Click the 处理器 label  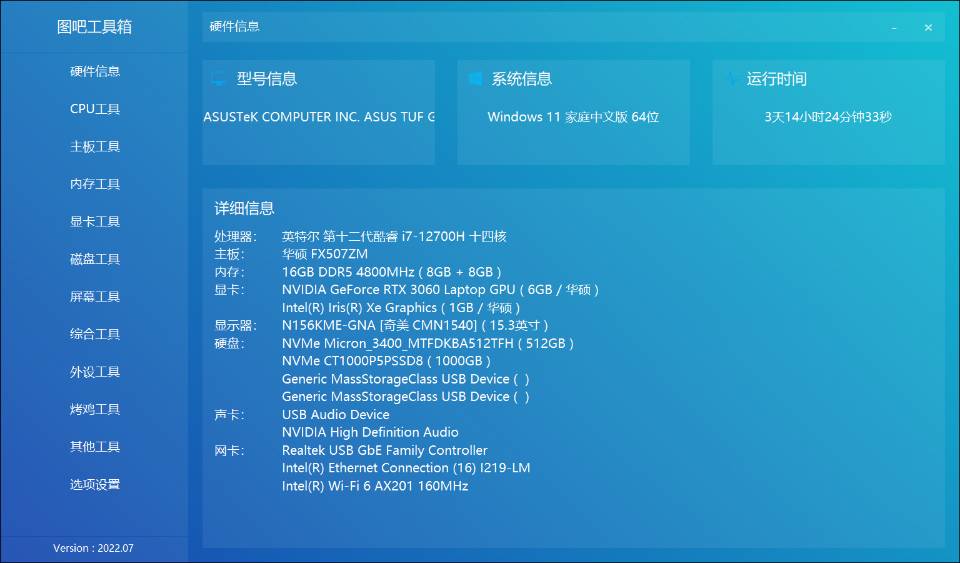[235, 236]
